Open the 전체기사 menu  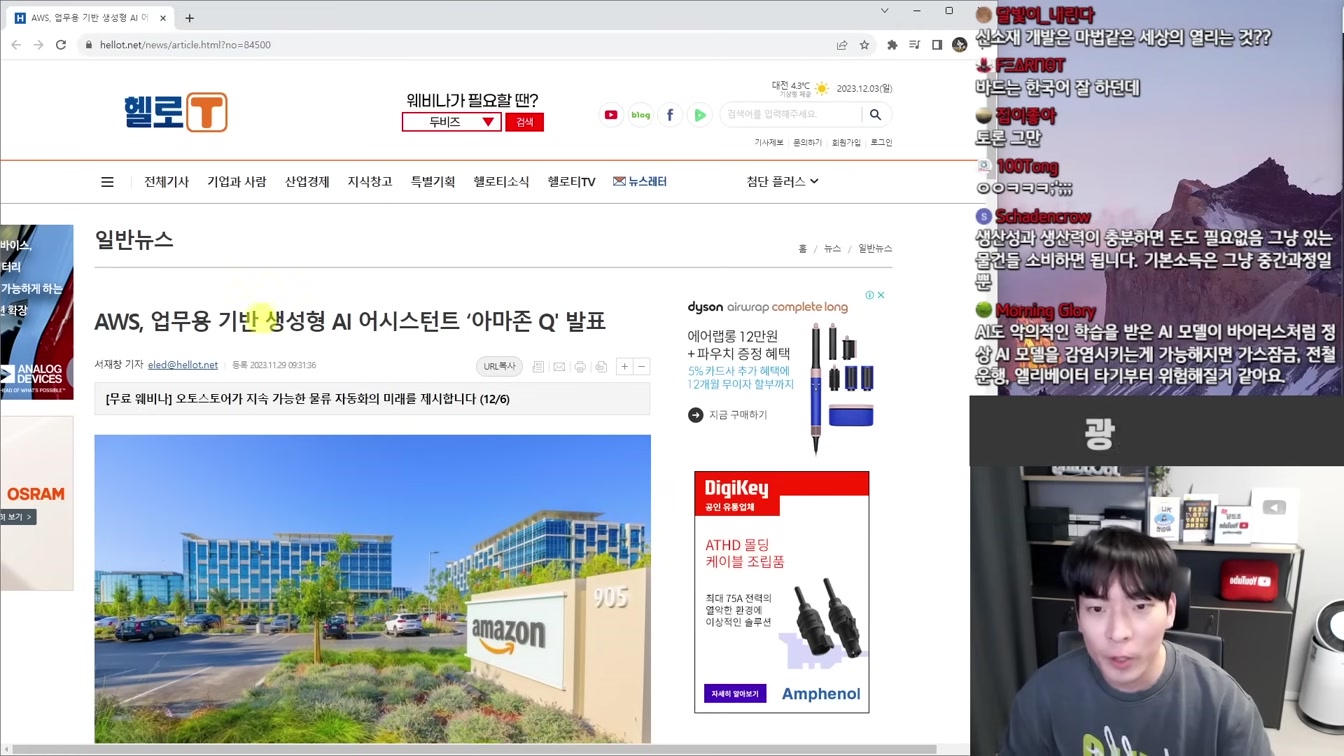166,182
